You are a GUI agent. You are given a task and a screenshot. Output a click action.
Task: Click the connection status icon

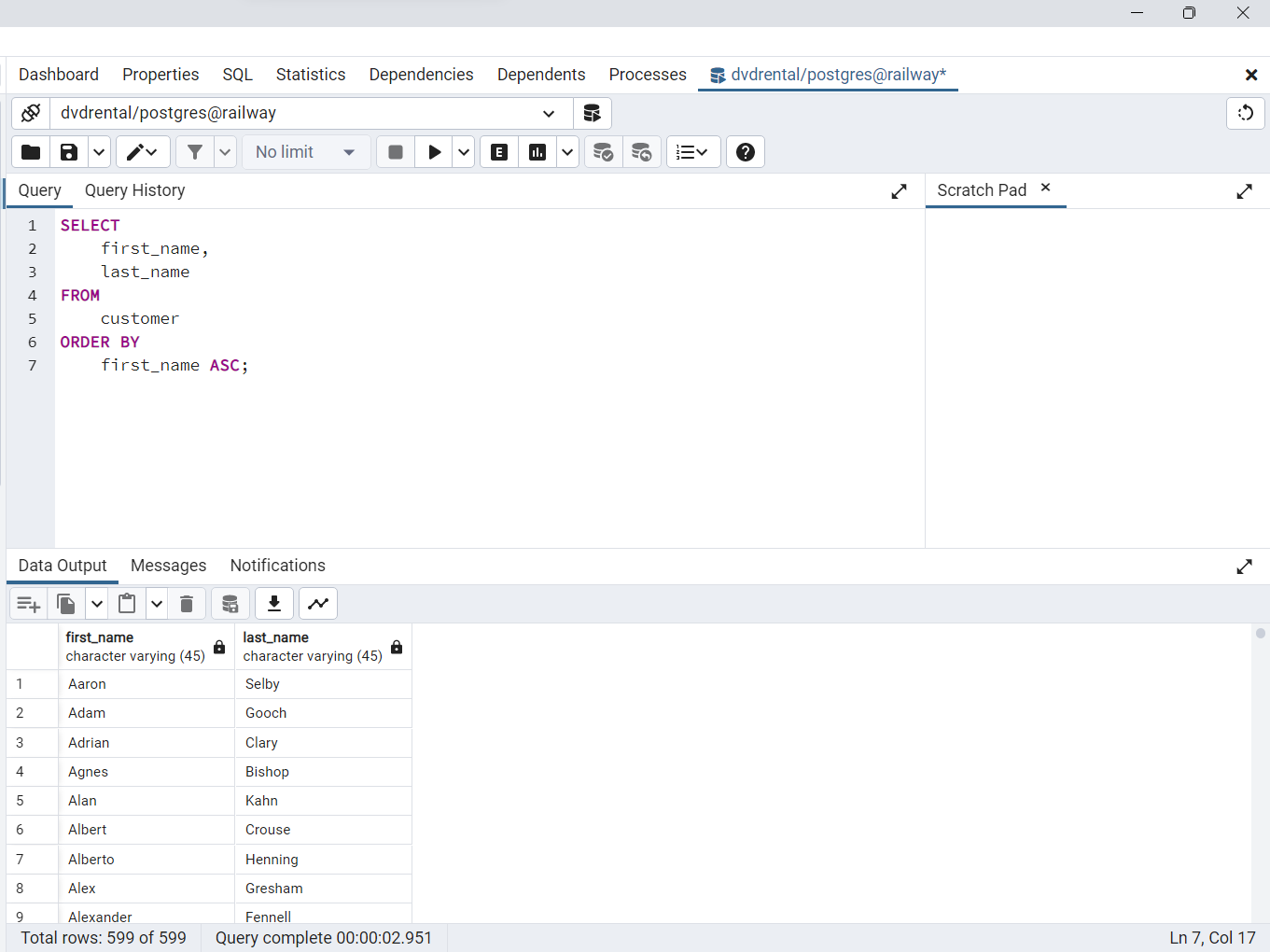point(31,113)
